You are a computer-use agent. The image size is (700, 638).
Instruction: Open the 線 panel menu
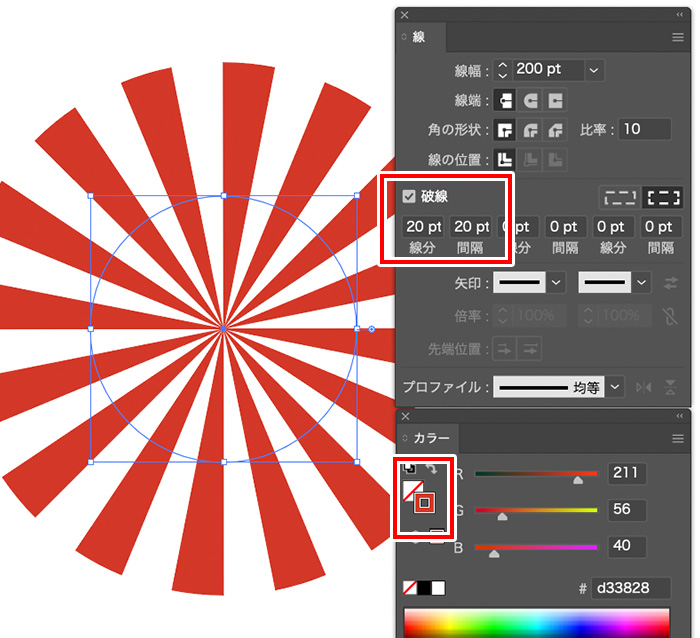point(678,38)
